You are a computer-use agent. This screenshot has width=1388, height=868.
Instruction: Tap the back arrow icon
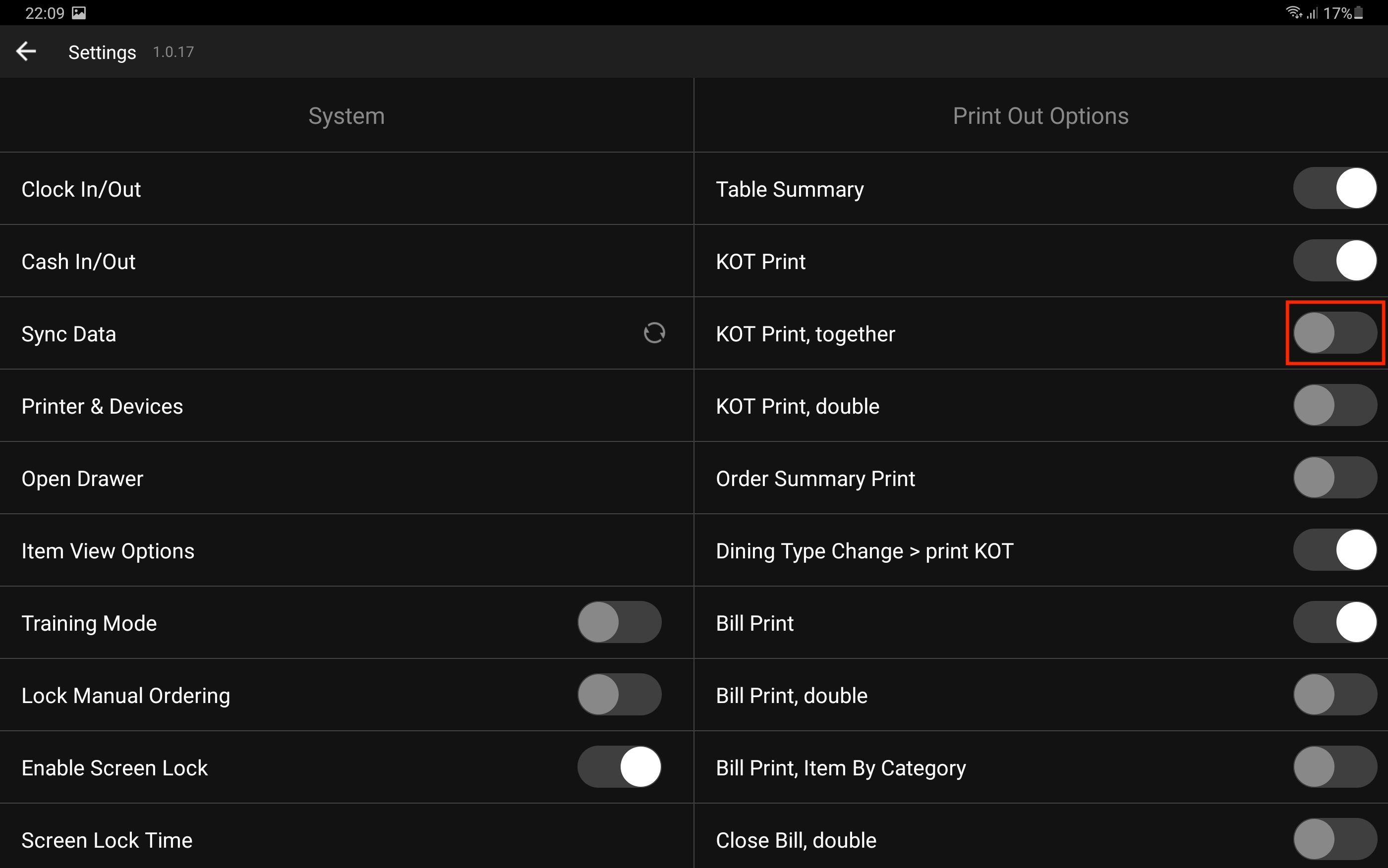click(x=26, y=52)
